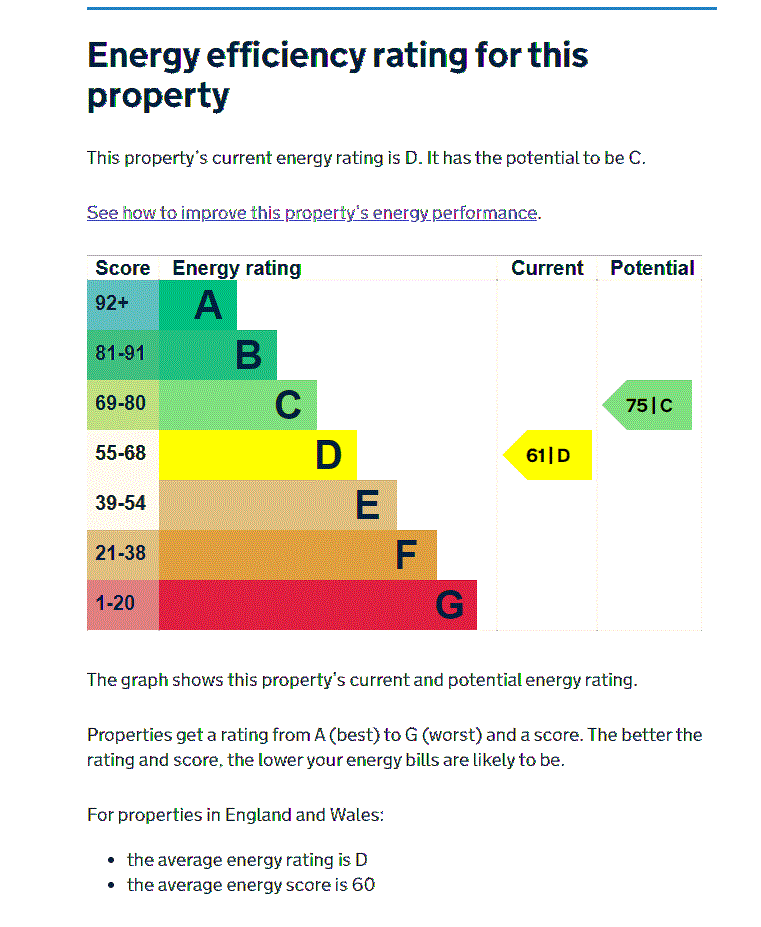Click the red G rating bar
Image resolution: width=761 pixels, height=927 pixels.
coord(318,605)
